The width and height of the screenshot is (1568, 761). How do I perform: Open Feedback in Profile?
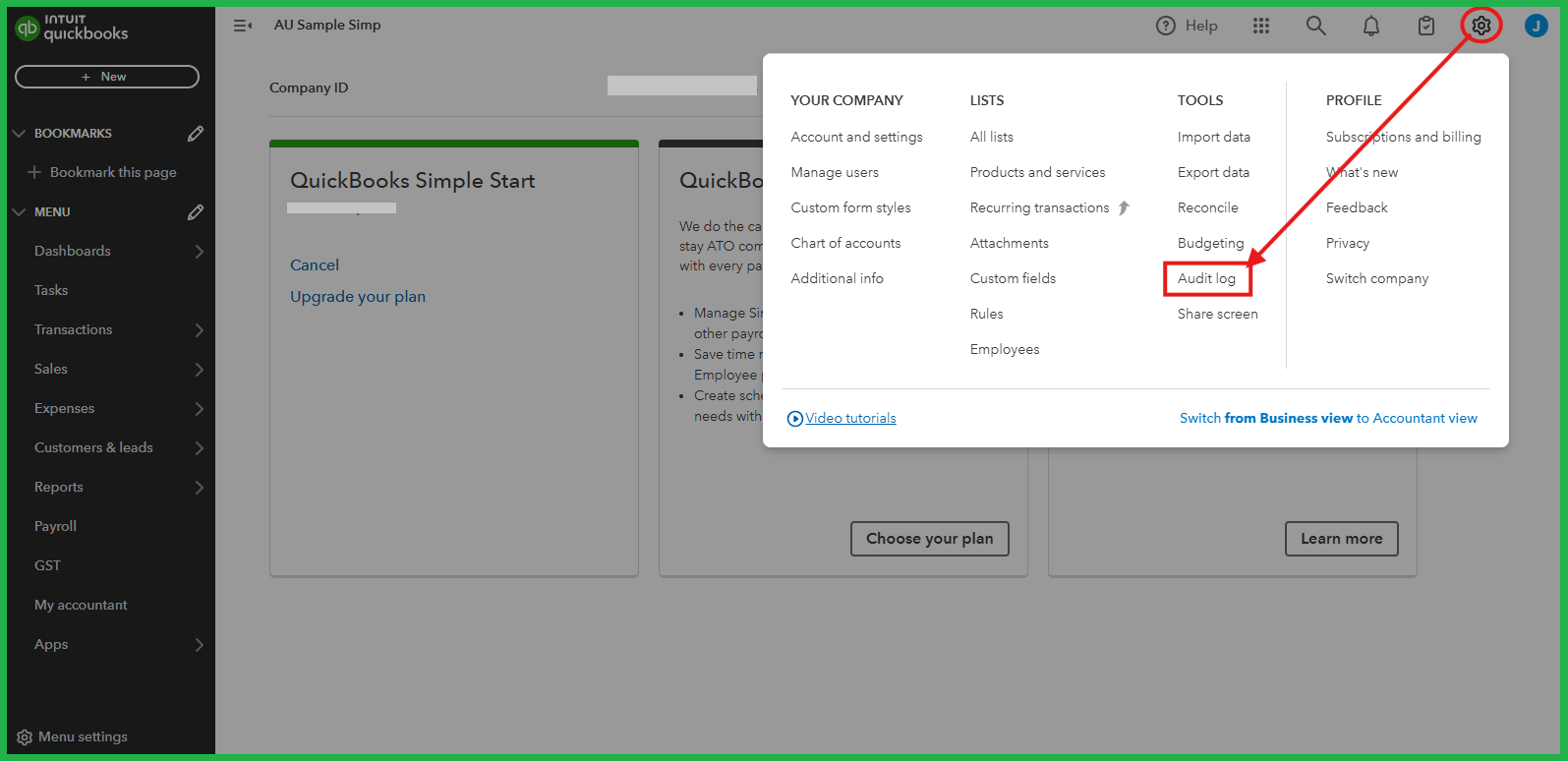click(x=1357, y=207)
